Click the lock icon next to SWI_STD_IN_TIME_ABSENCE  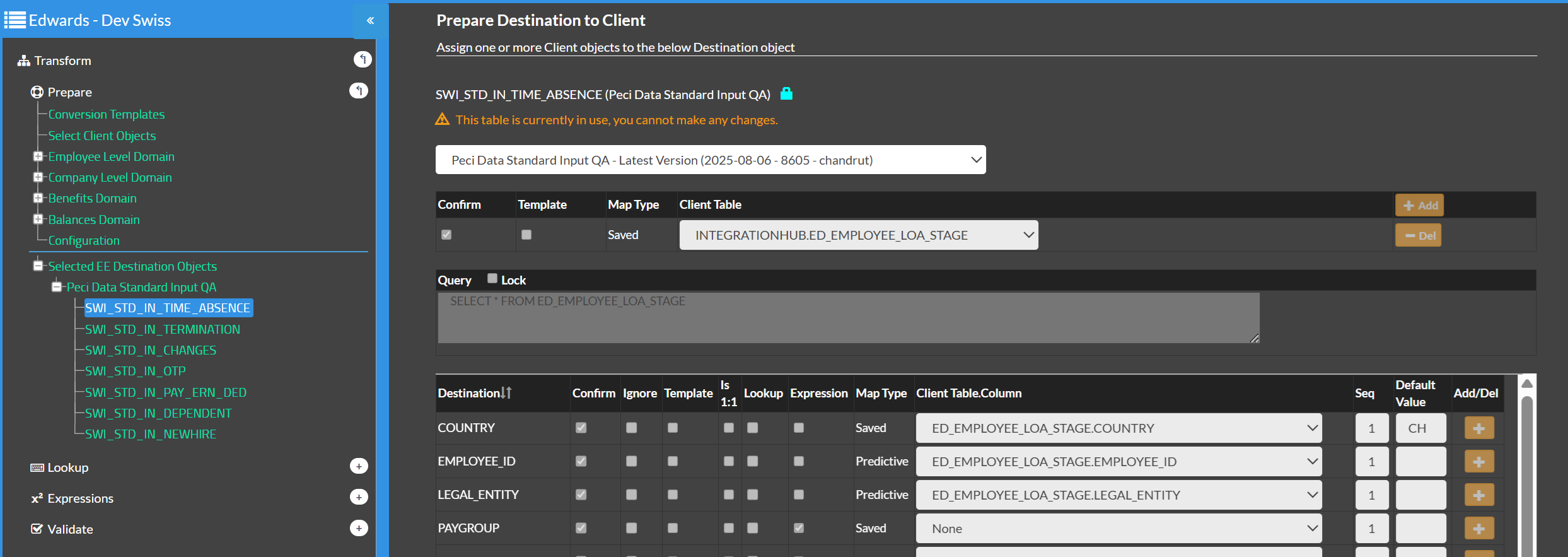[x=786, y=94]
